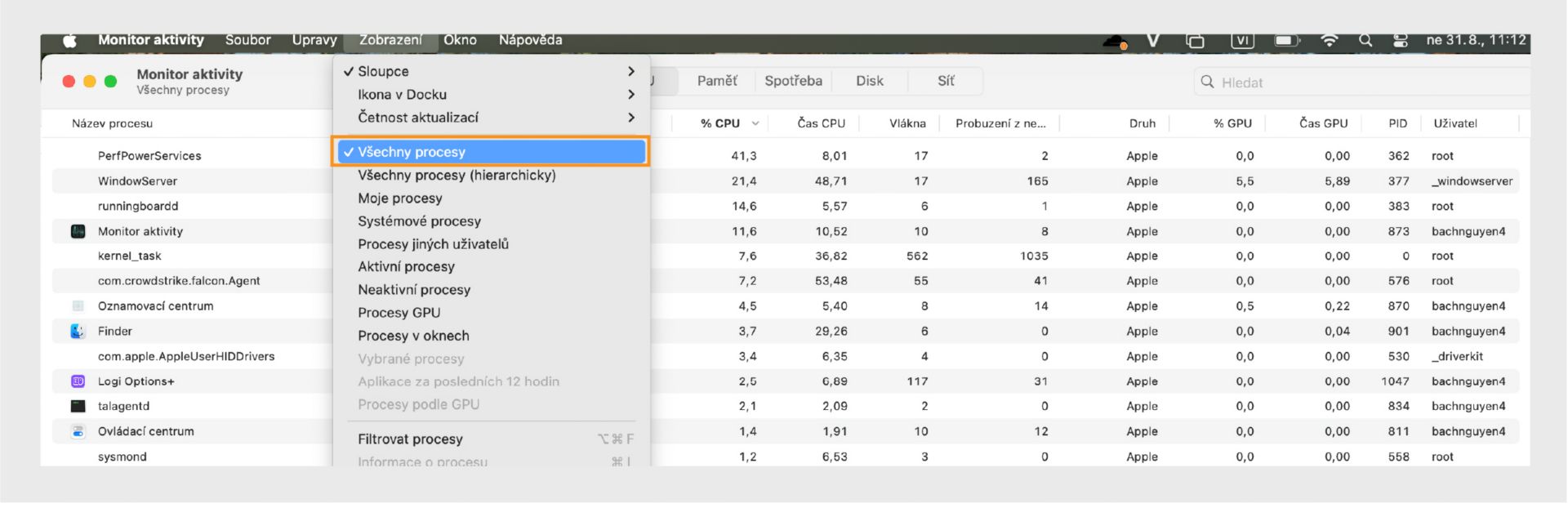Image resolution: width=1568 pixels, height=508 pixels.
Task: Click Filtrovat procesy menu entry
Action: point(410,439)
